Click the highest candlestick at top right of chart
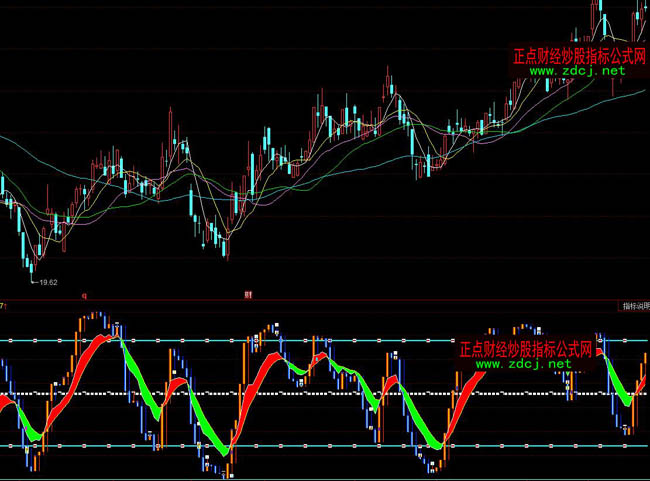The width and height of the screenshot is (650, 481). tap(603, 15)
